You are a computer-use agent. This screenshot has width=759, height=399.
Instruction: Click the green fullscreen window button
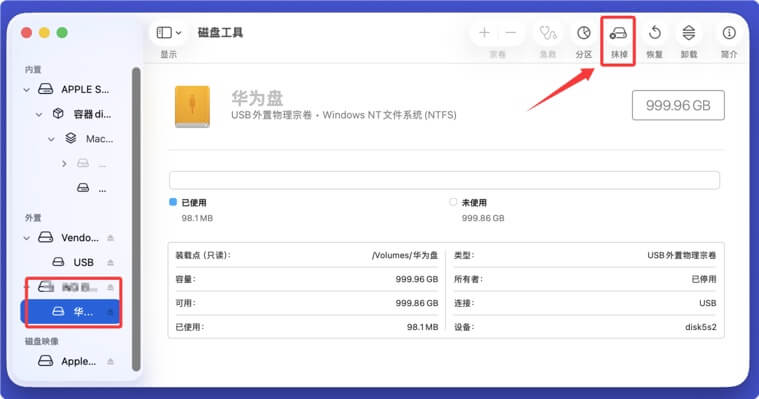pyautogui.click(x=62, y=32)
